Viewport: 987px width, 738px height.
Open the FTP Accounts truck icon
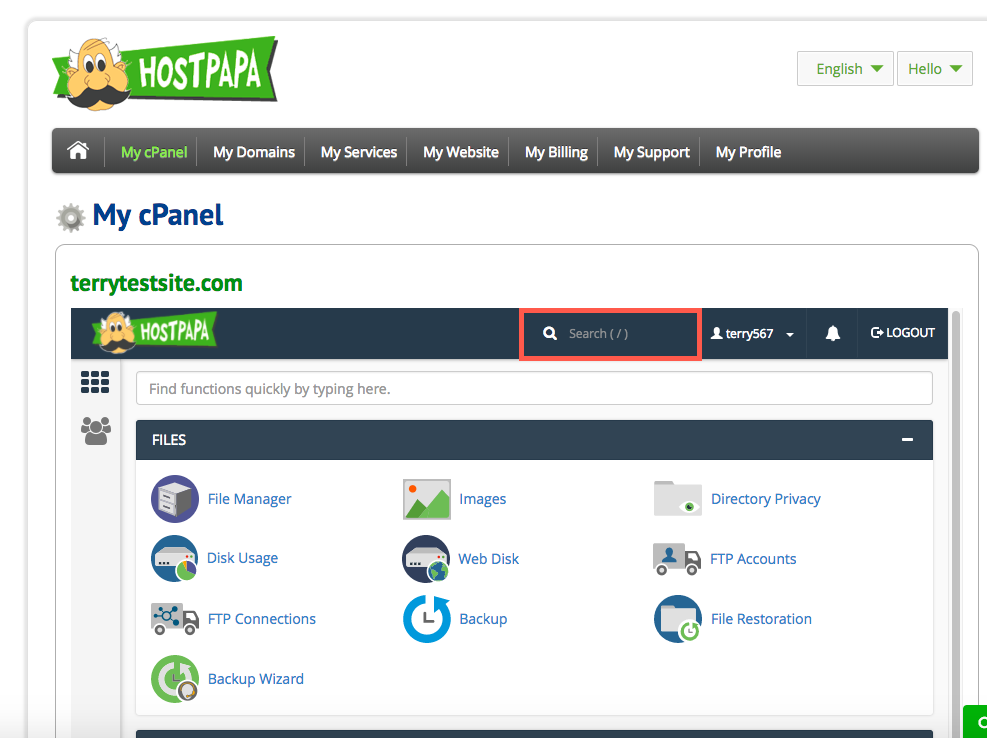pos(677,559)
